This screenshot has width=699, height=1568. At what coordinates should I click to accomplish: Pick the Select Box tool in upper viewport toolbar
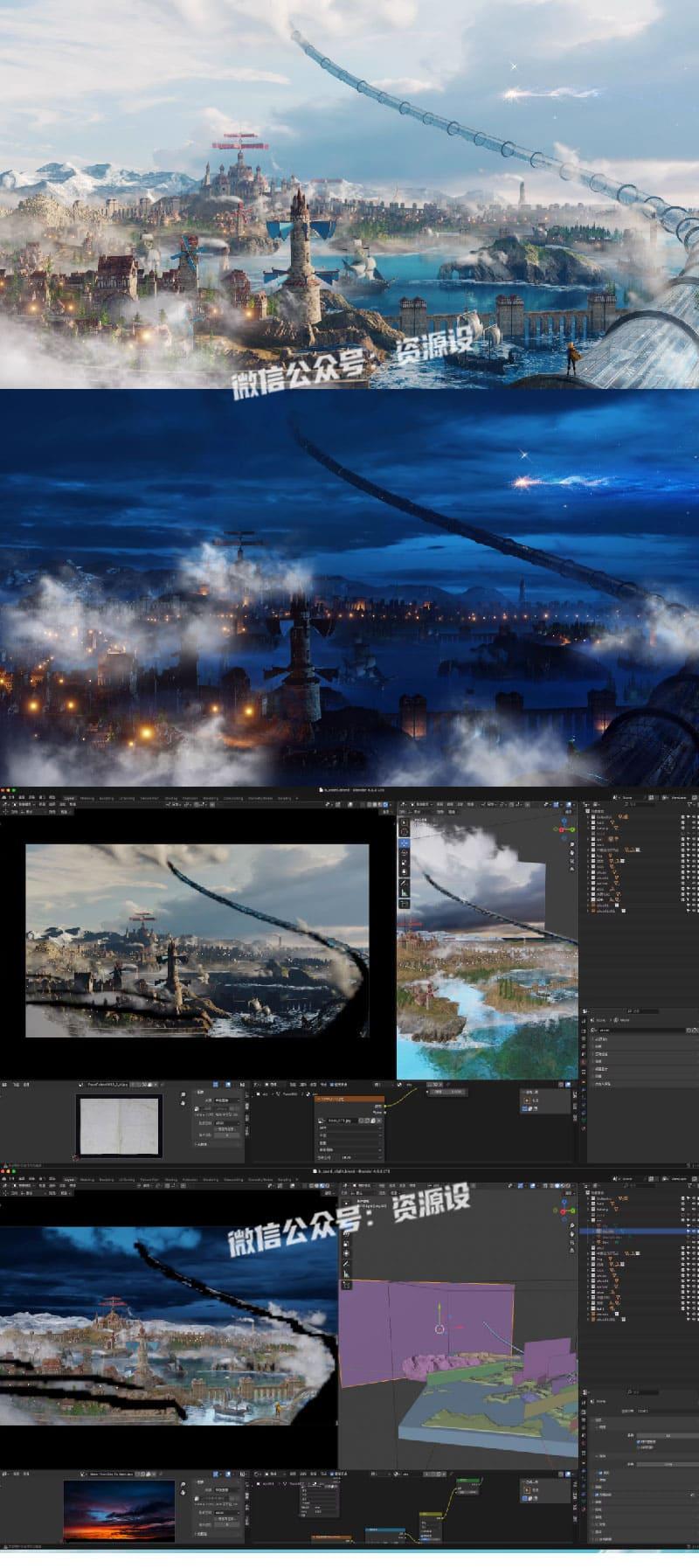click(x=404, y=823)
